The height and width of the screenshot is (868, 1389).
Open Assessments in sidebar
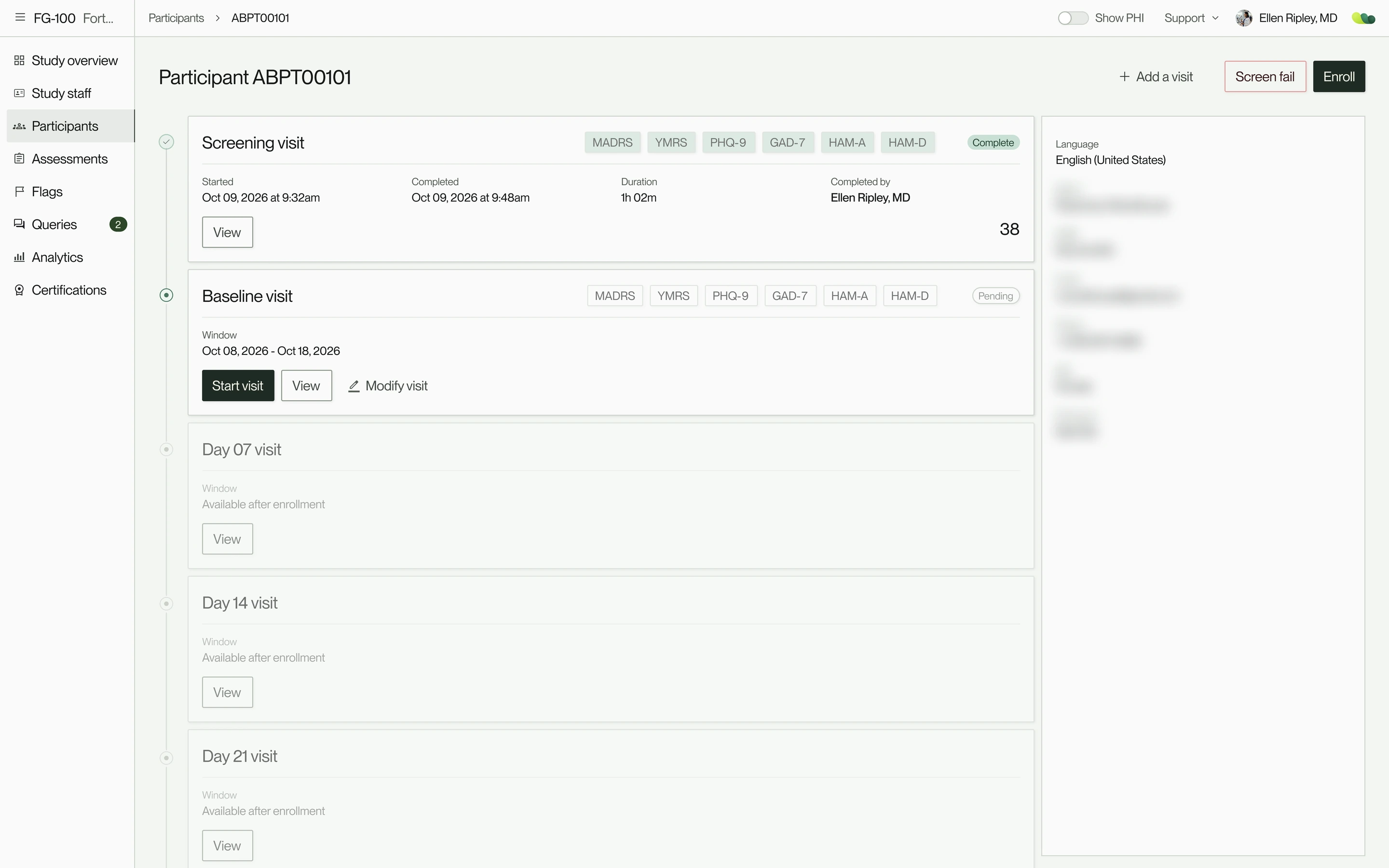(x=70, y=159)
